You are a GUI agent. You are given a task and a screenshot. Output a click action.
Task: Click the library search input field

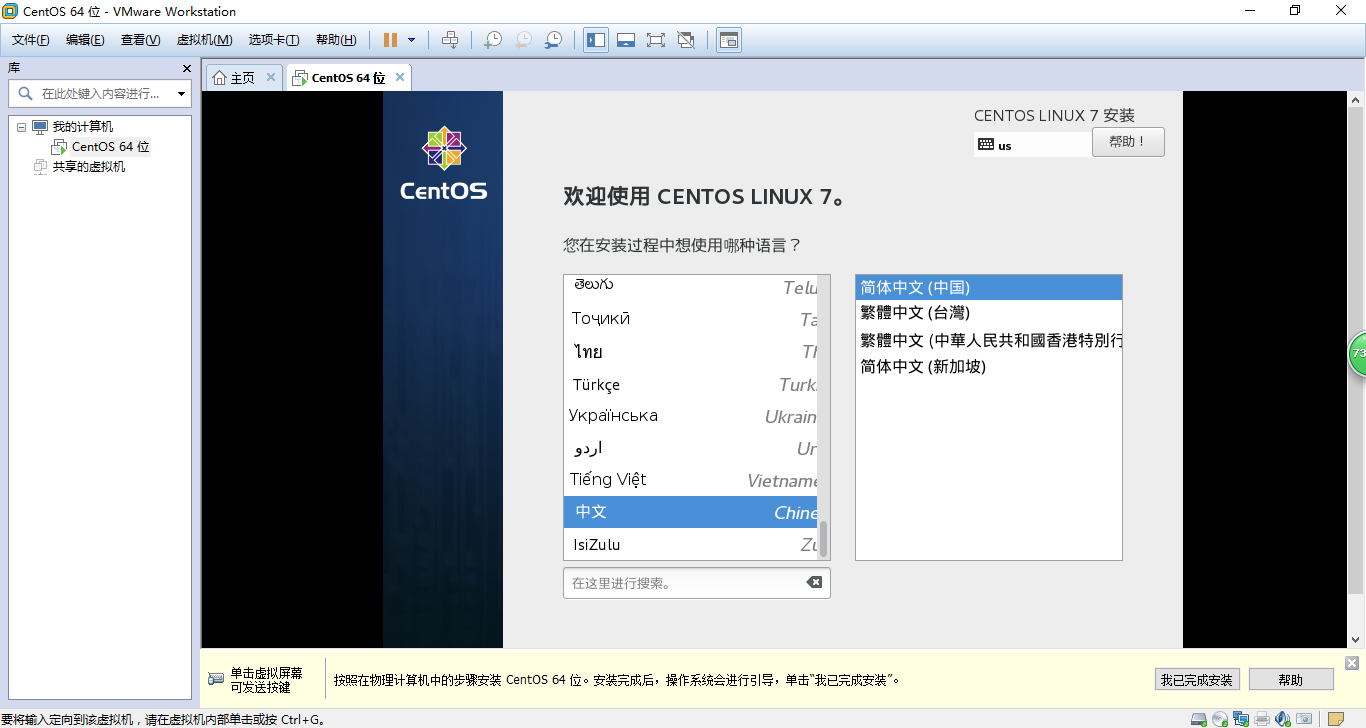coord(100,93)
